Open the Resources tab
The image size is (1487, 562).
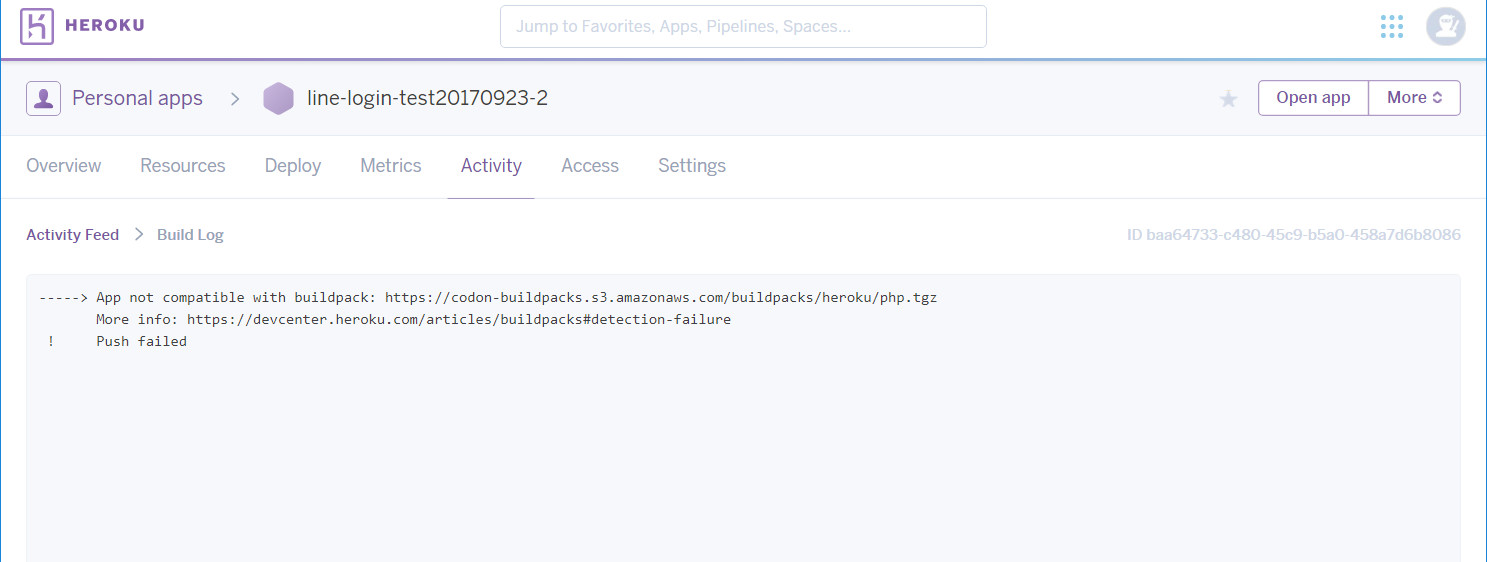coord(183,166)
